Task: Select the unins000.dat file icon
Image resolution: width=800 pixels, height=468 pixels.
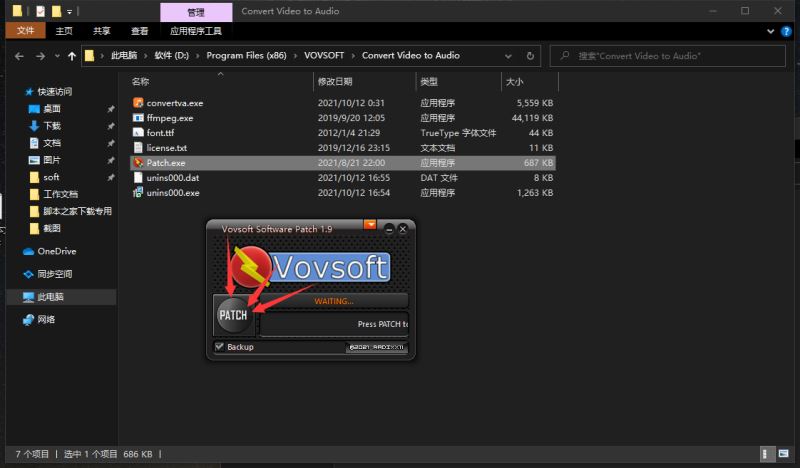Action: [x=138, y=178]
